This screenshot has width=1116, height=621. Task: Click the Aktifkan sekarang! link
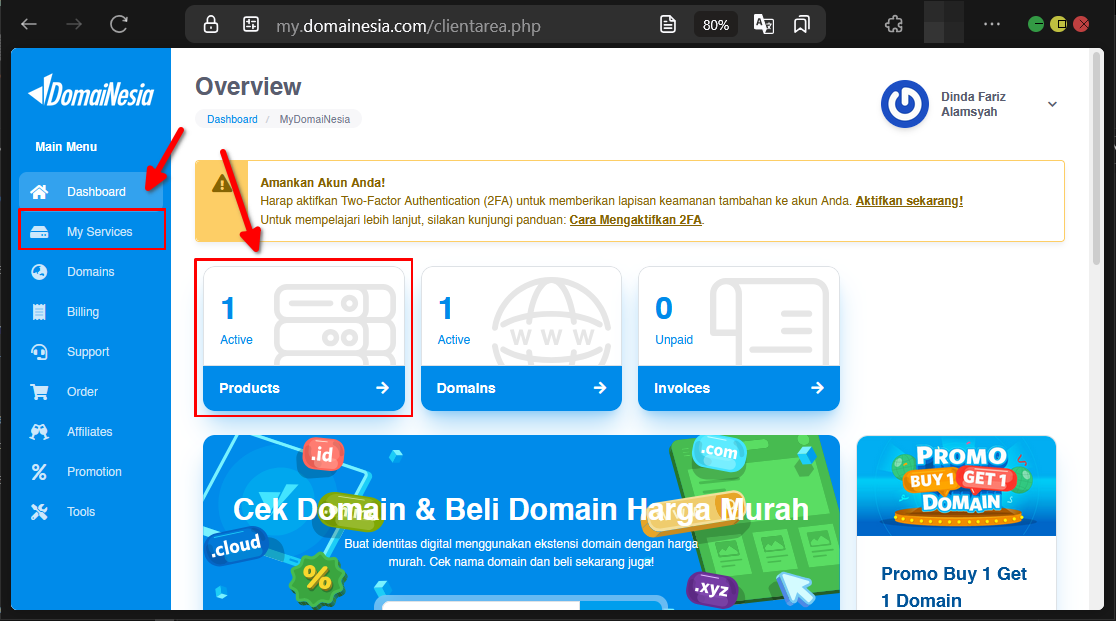point(909,201)
